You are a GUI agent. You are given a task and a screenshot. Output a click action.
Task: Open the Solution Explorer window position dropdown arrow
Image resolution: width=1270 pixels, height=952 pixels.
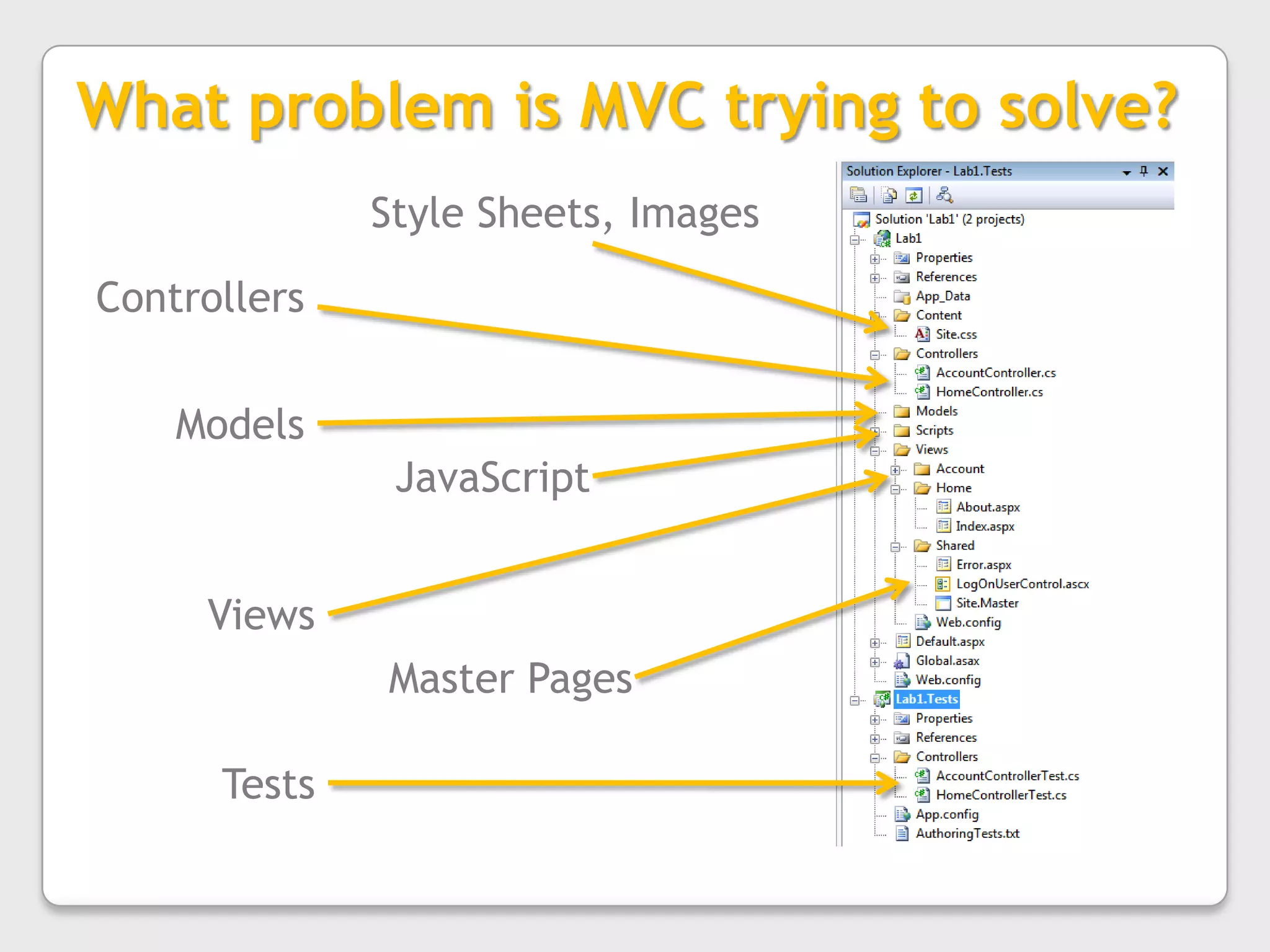pyautogui.click(x=1126, y=172)
